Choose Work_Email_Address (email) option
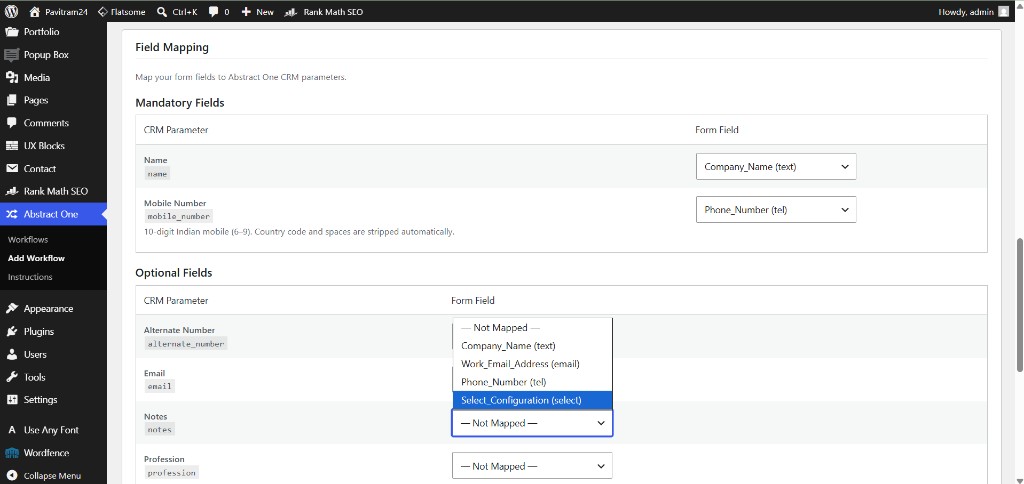This screenshot has height=484, width=1024. coord(532,364)
